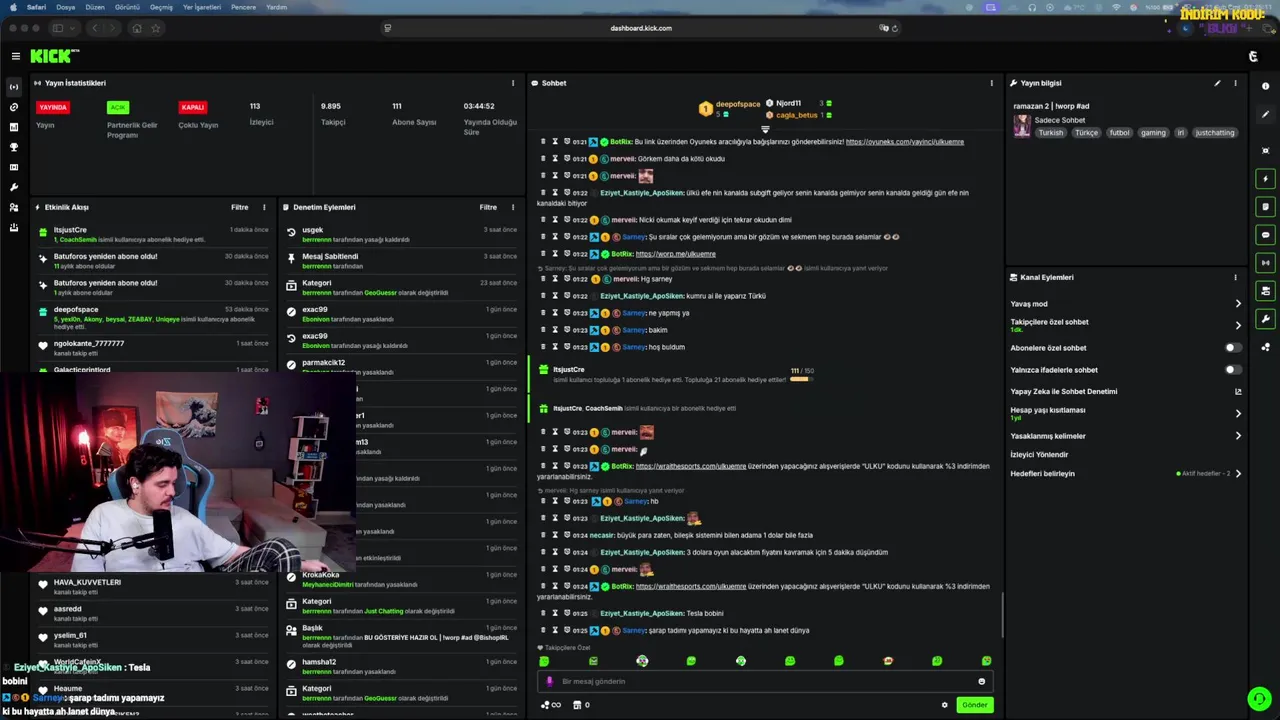Open Dosya menu in menu bar
This screenshot has height=720, width=1280.
click(66, 7)
